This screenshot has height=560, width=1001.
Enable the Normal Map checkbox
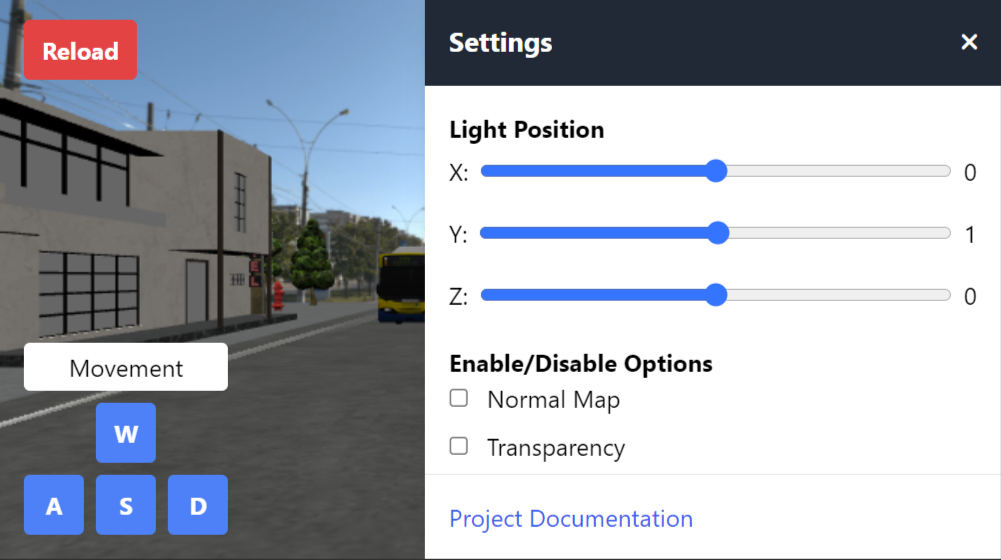[x=459, y=399]
